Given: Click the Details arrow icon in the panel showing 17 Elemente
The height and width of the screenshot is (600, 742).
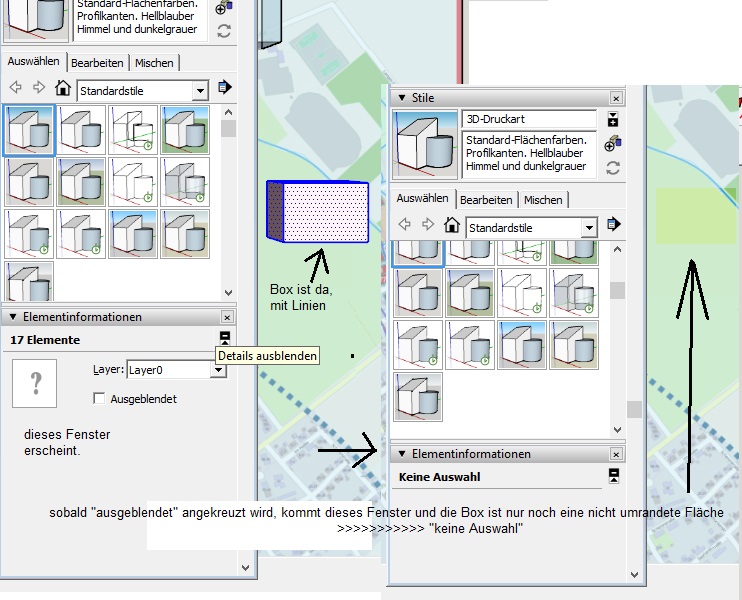Looking at the screenshot, I should [x=224, y=88].
